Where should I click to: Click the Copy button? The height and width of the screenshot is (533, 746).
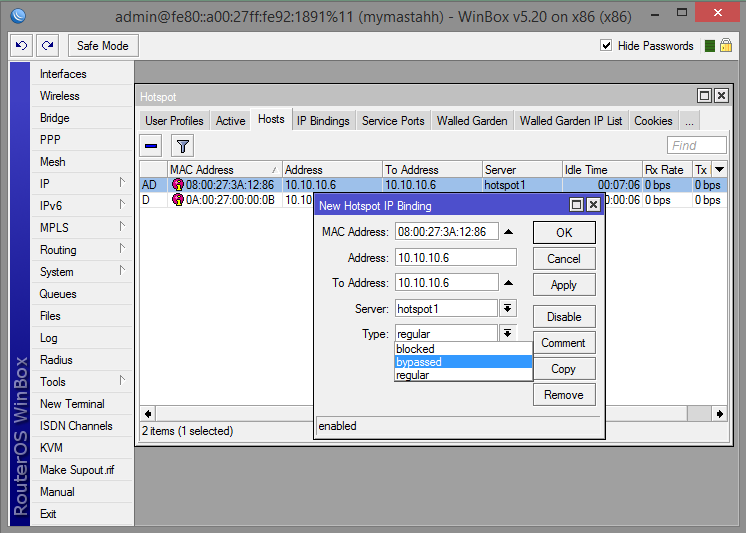tap(564, 369)
